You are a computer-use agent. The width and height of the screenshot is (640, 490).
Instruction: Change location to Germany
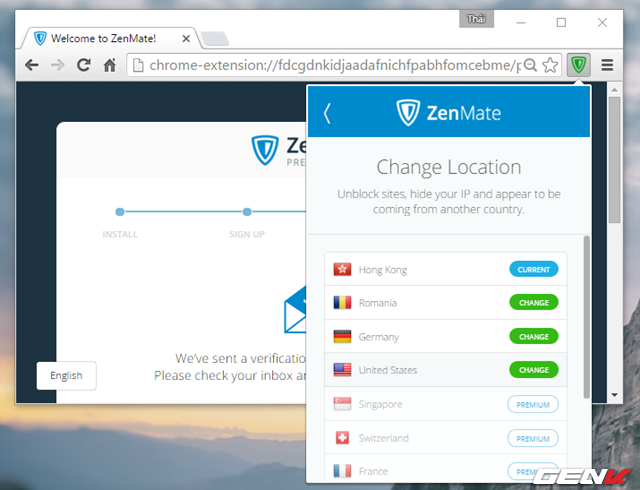tap(533, 336)
